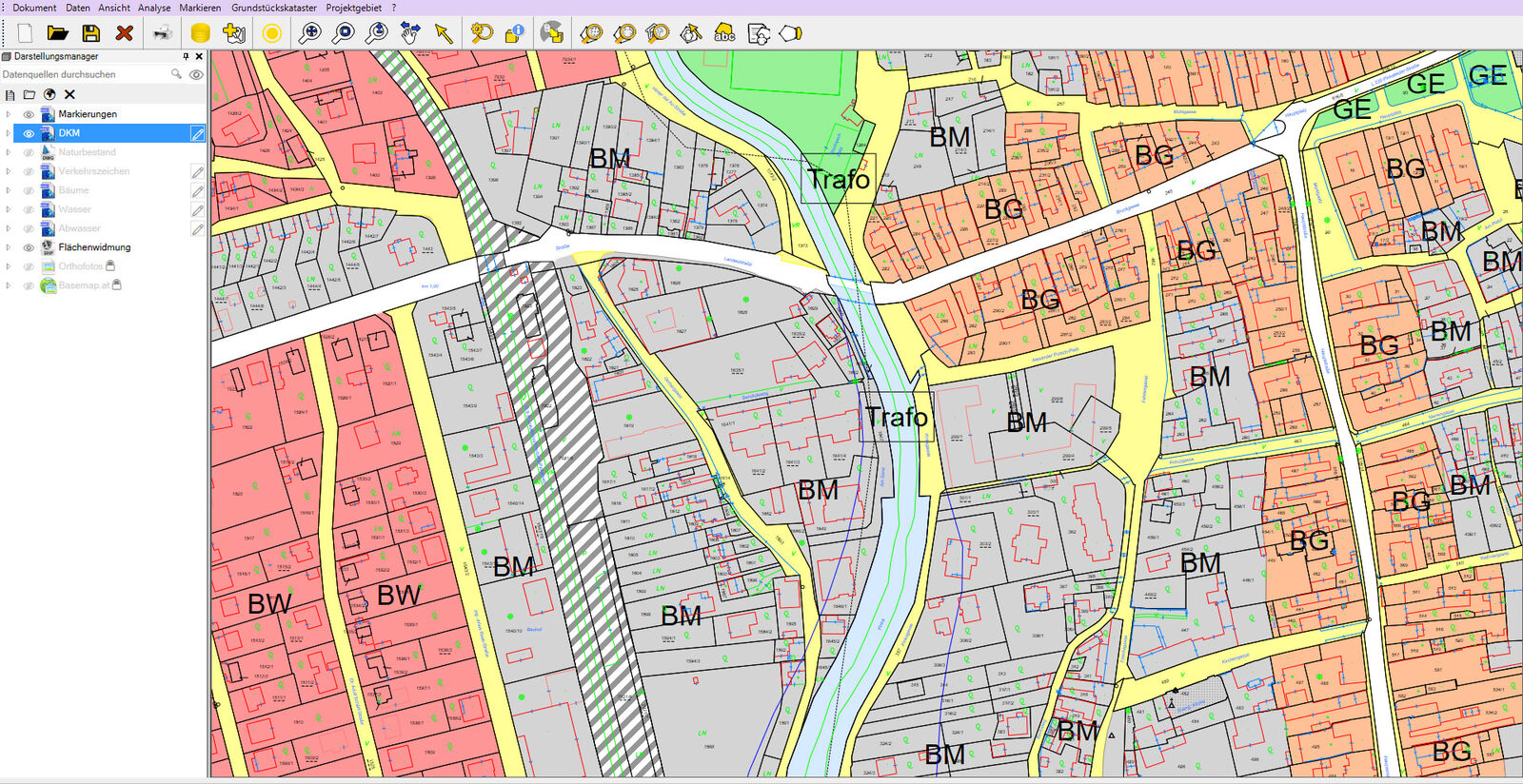
Task: Open the Grundstückskataster menu
Action: 274,8
